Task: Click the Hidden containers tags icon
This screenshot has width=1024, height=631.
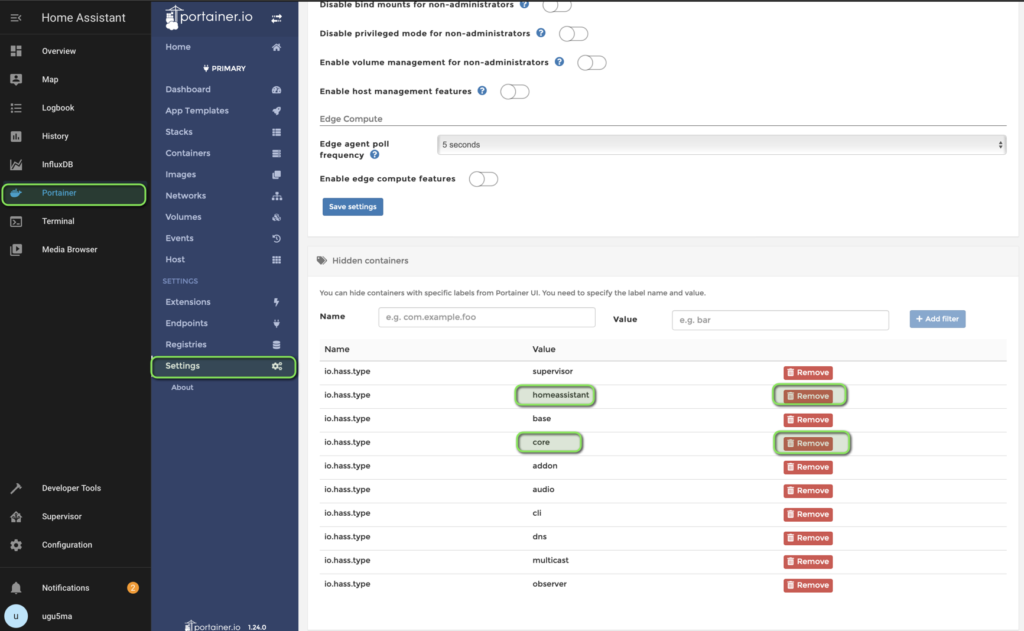Action: click(321, 260)
